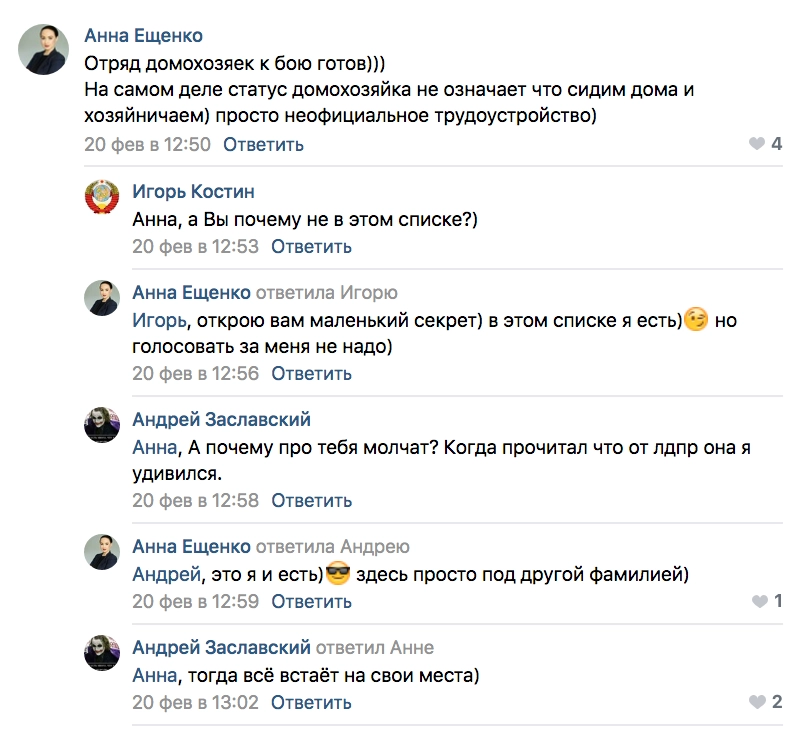Click the mention 'Игорь' in Anna's reply
The width and height of the screenshot is (806, 736).
pyautogui.click(x=158, y=321)
